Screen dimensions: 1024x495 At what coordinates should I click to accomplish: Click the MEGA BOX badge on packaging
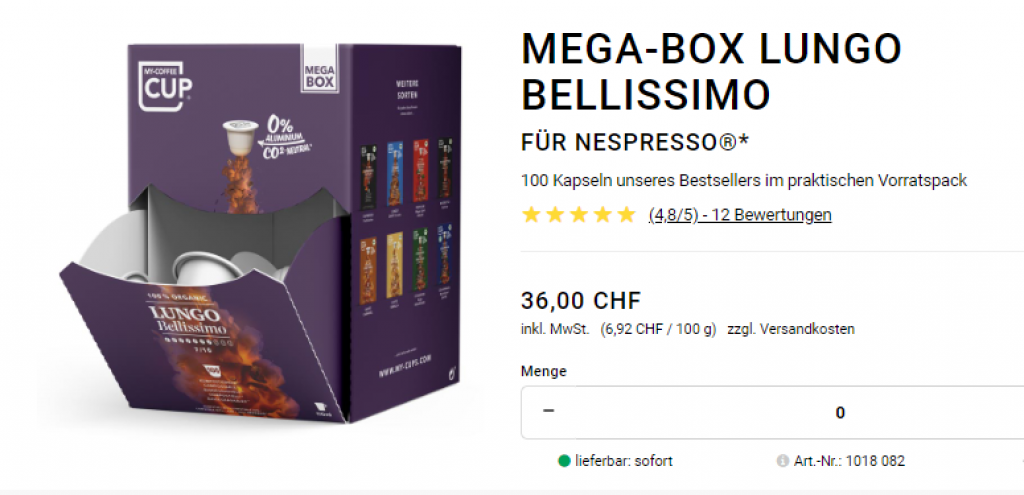pyautogui.click(x=320, y=69)
